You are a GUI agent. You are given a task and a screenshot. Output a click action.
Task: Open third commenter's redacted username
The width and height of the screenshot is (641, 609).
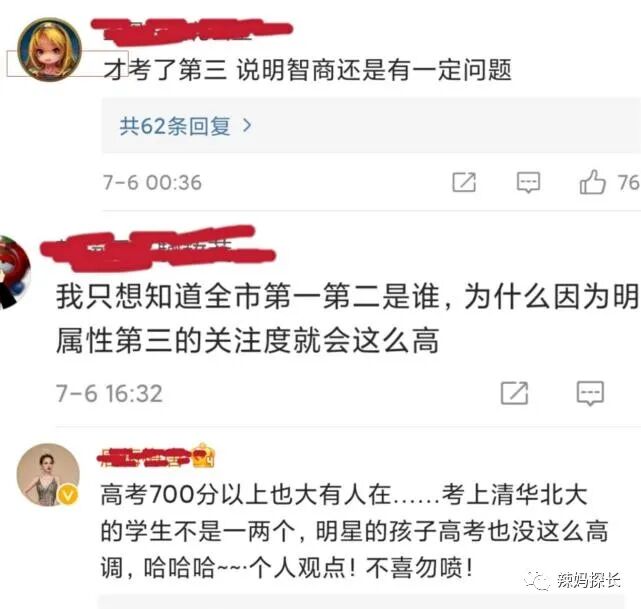[144, 457]
